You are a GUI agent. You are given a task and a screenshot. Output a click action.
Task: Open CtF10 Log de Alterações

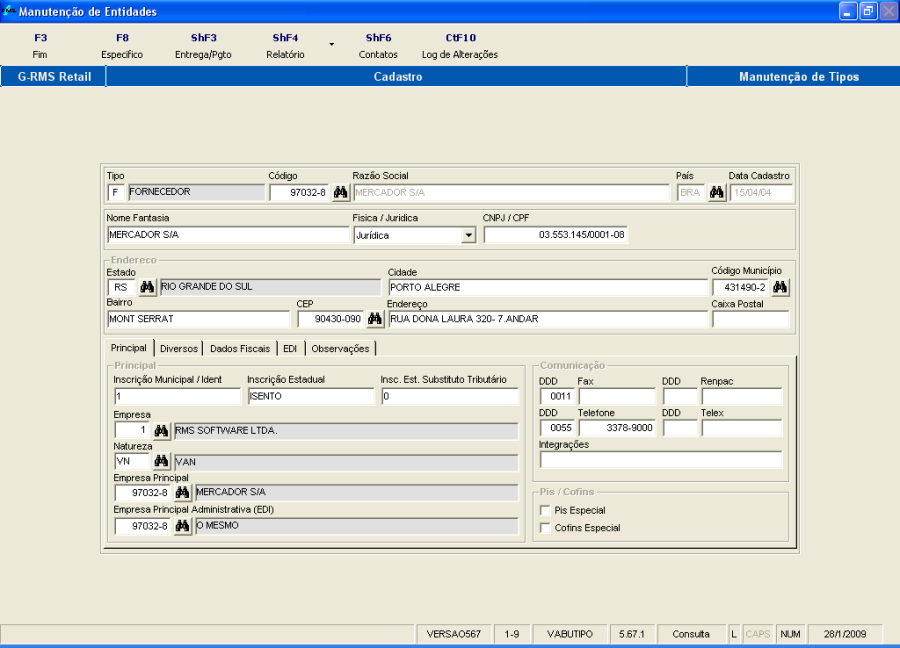click(460, 46)
